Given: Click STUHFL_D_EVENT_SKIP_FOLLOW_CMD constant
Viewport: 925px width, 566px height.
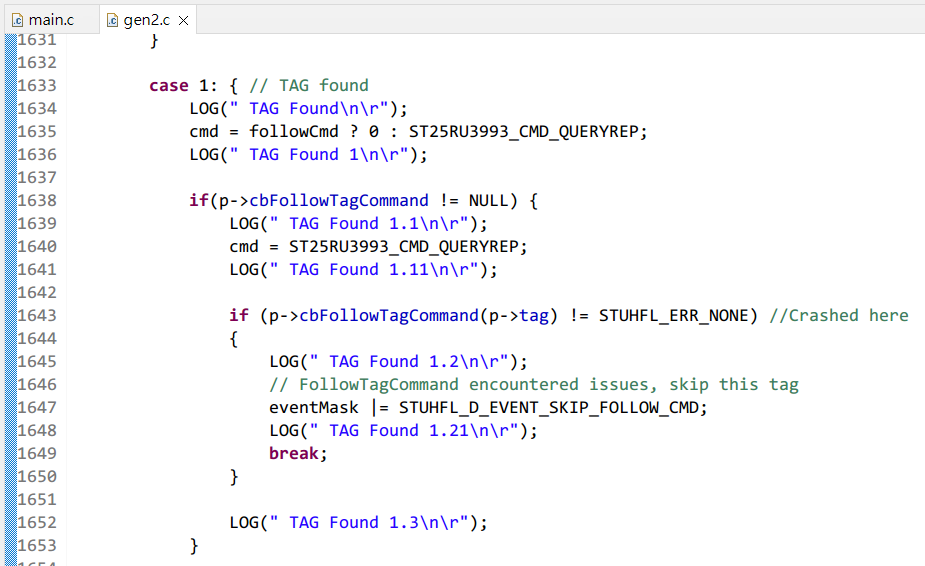Looking at the screenshot, I should pyautogui.click(x=549, y=408).
